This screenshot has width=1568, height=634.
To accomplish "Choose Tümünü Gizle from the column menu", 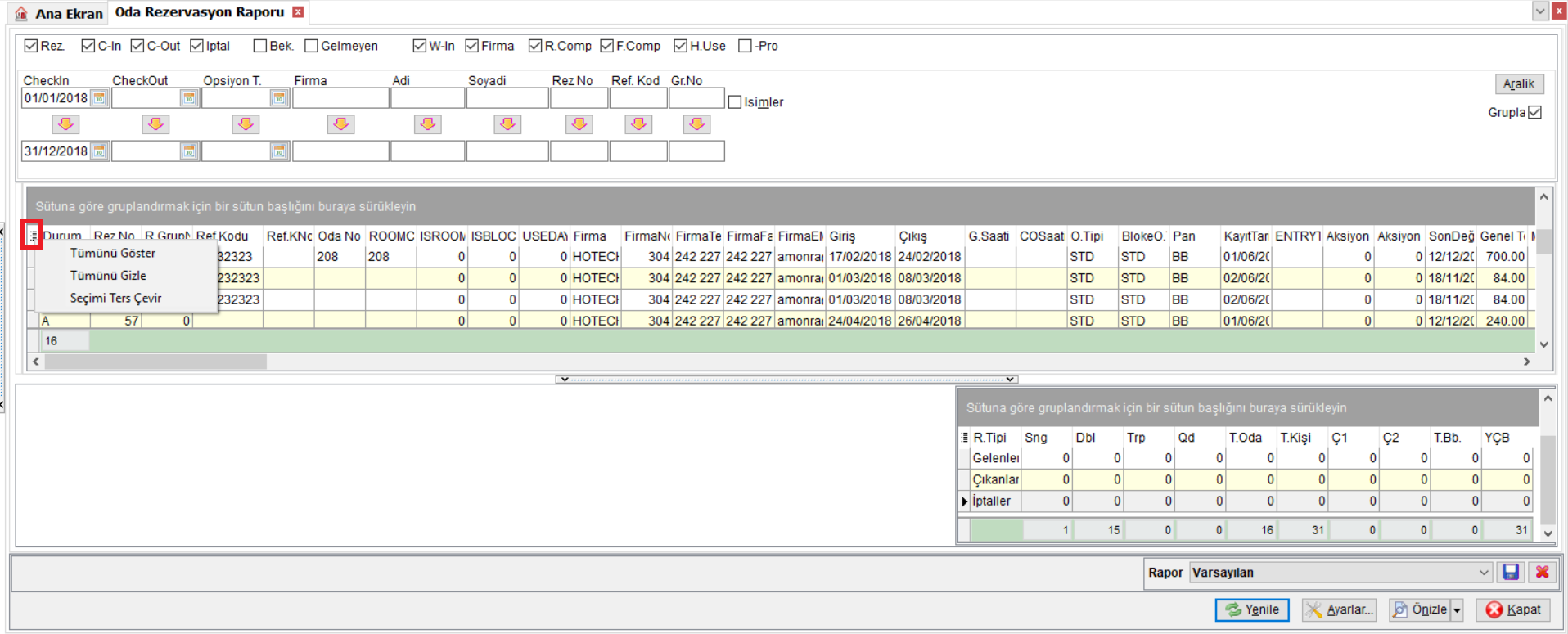I will [108, 276].
